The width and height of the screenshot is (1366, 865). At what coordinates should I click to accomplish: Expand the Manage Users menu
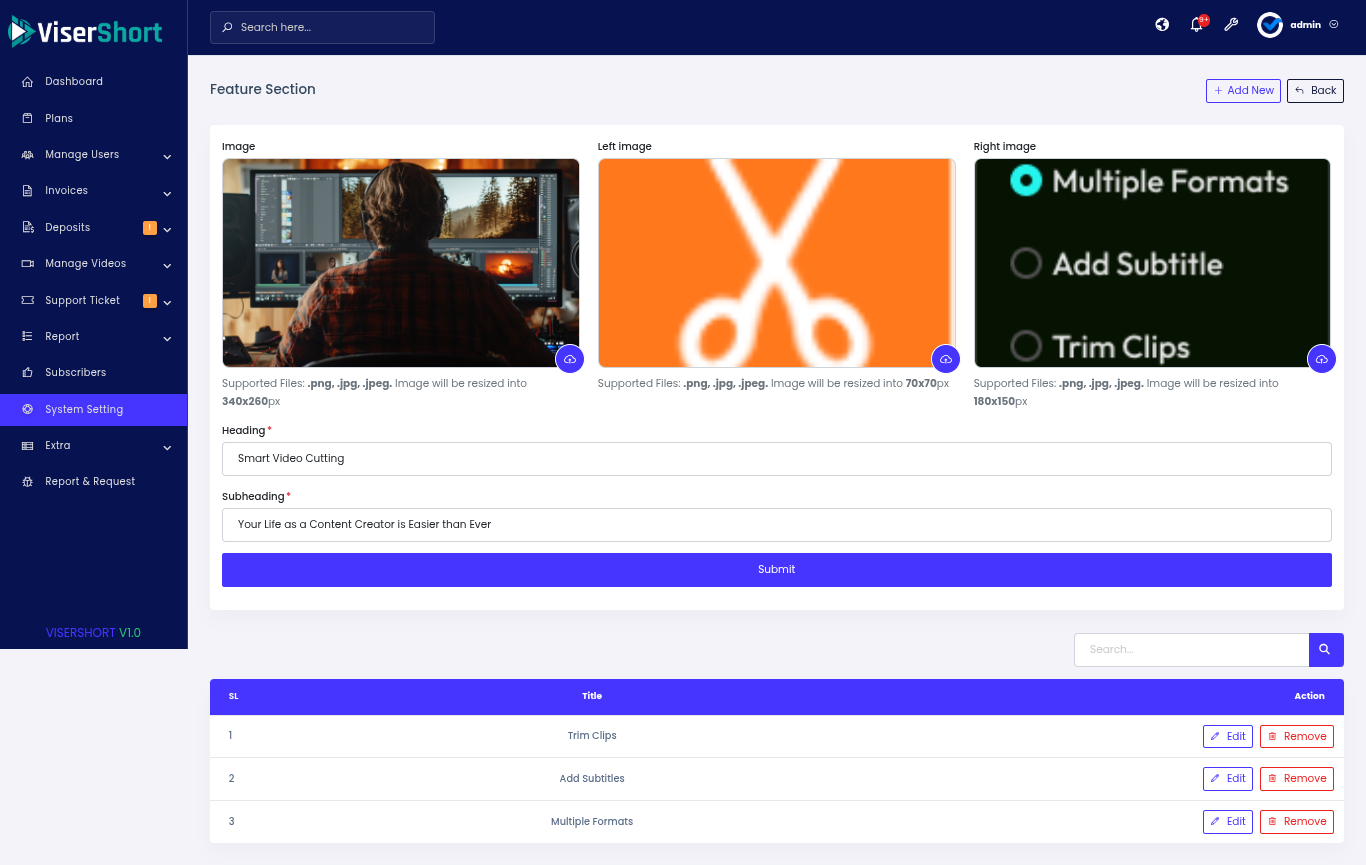click(96, 155)
